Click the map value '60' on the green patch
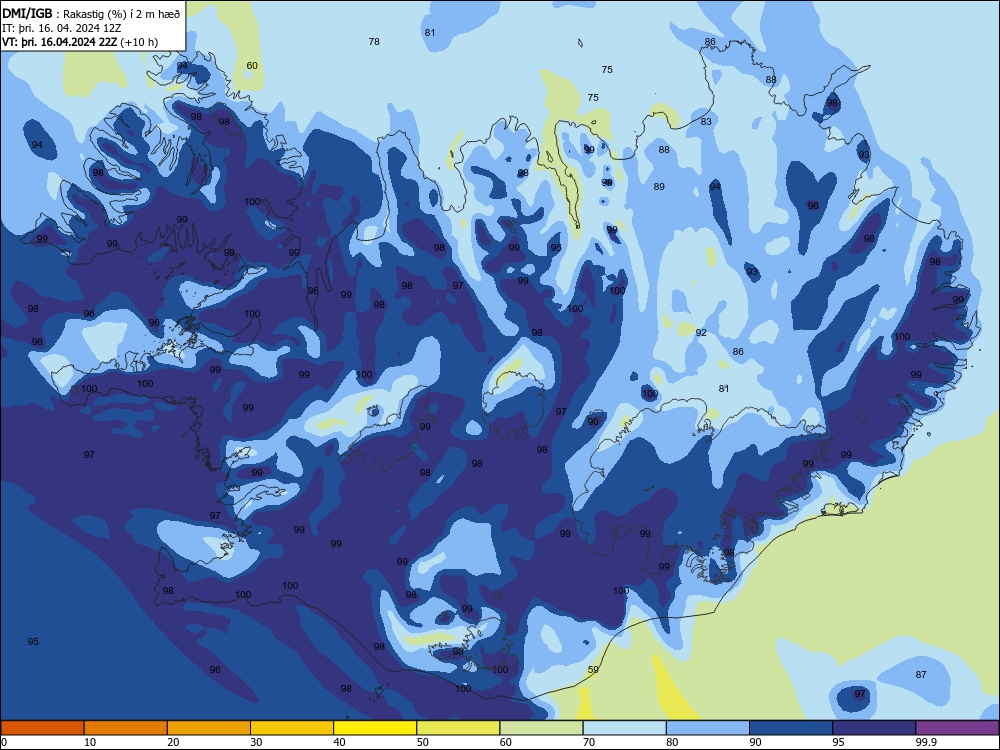 (x=252, y=66)
